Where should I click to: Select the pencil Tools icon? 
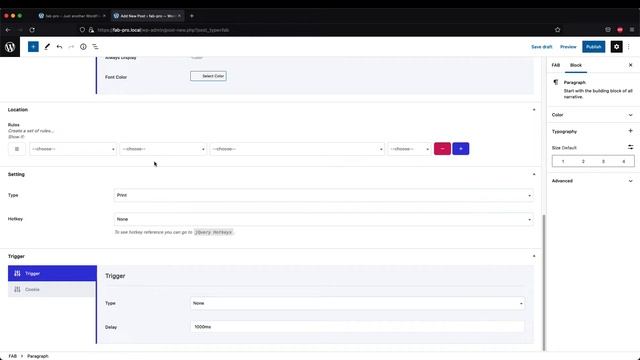(x=47, y=47)
